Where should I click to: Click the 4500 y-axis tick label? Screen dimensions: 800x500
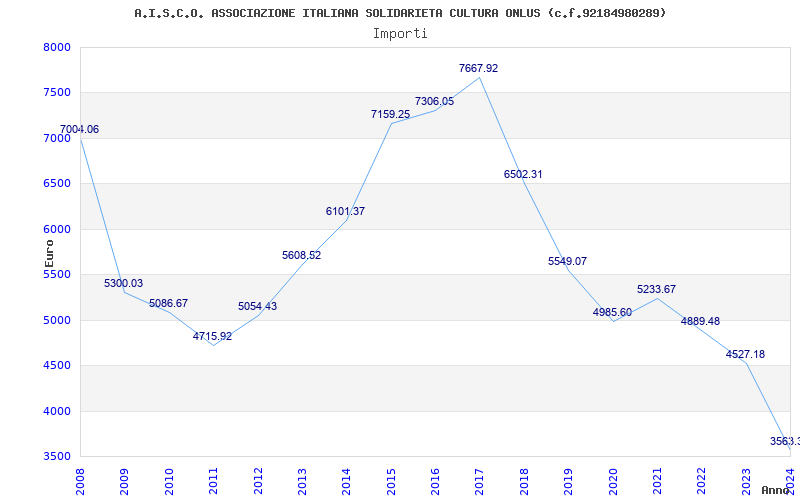point(57,366)
